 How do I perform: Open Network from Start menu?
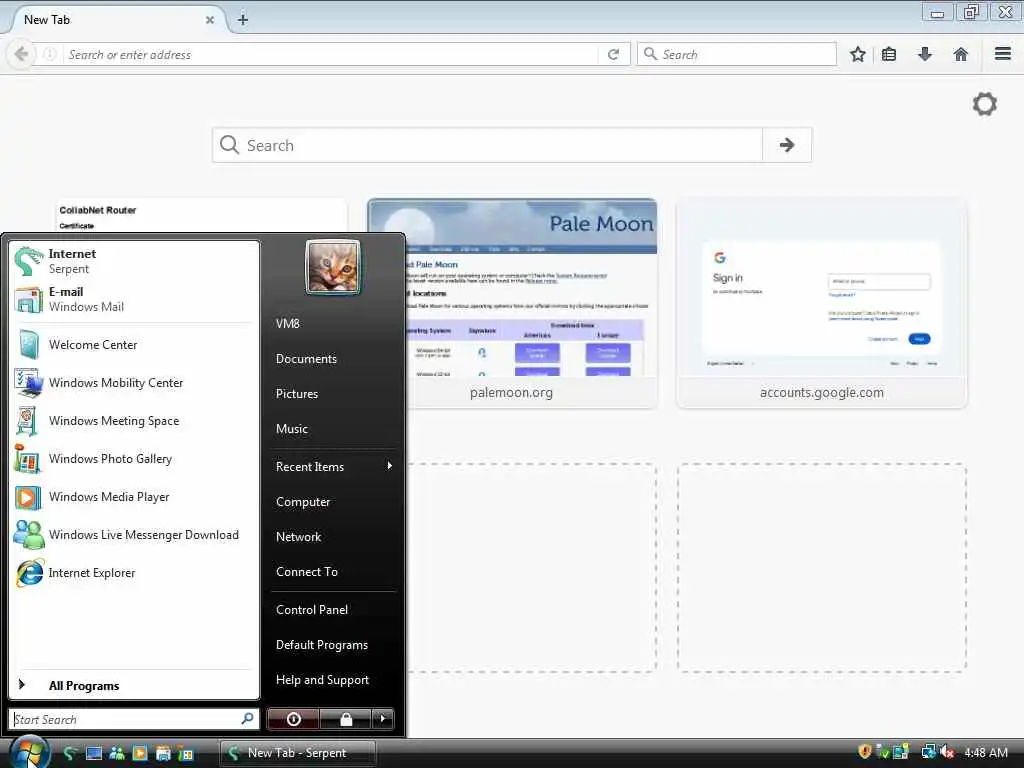tap(333, 537)
